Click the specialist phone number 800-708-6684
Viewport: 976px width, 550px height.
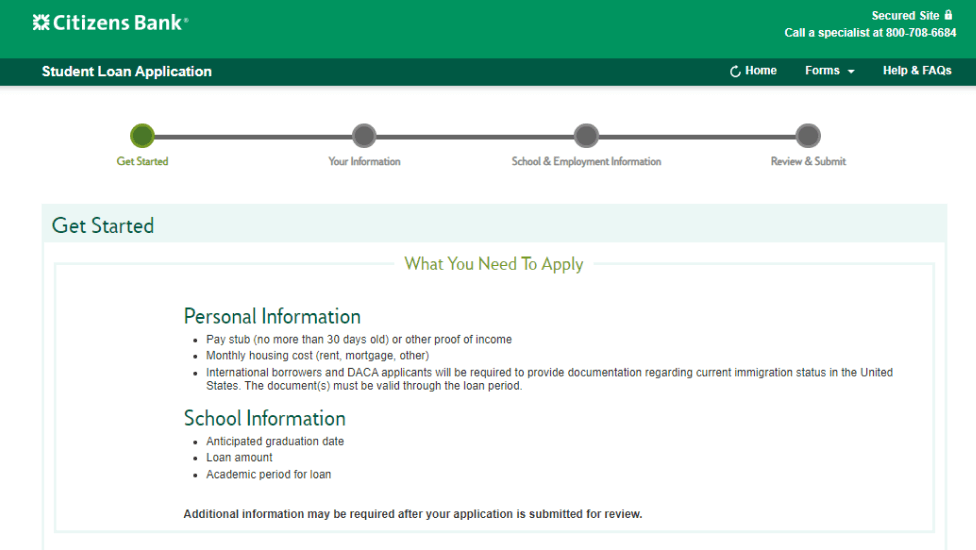[x=921, y=33]
